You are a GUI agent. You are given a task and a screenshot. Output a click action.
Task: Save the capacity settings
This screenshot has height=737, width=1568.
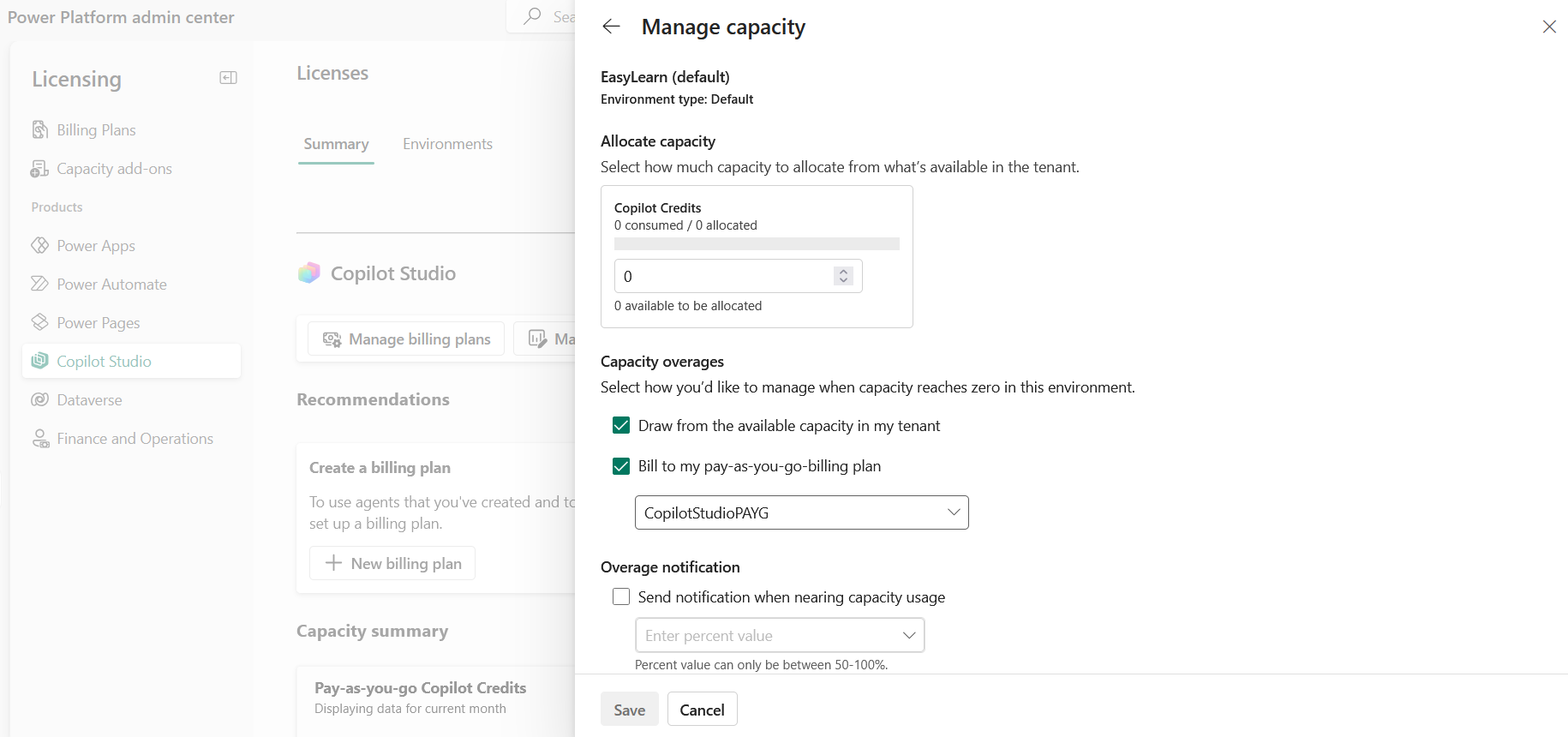630,709
